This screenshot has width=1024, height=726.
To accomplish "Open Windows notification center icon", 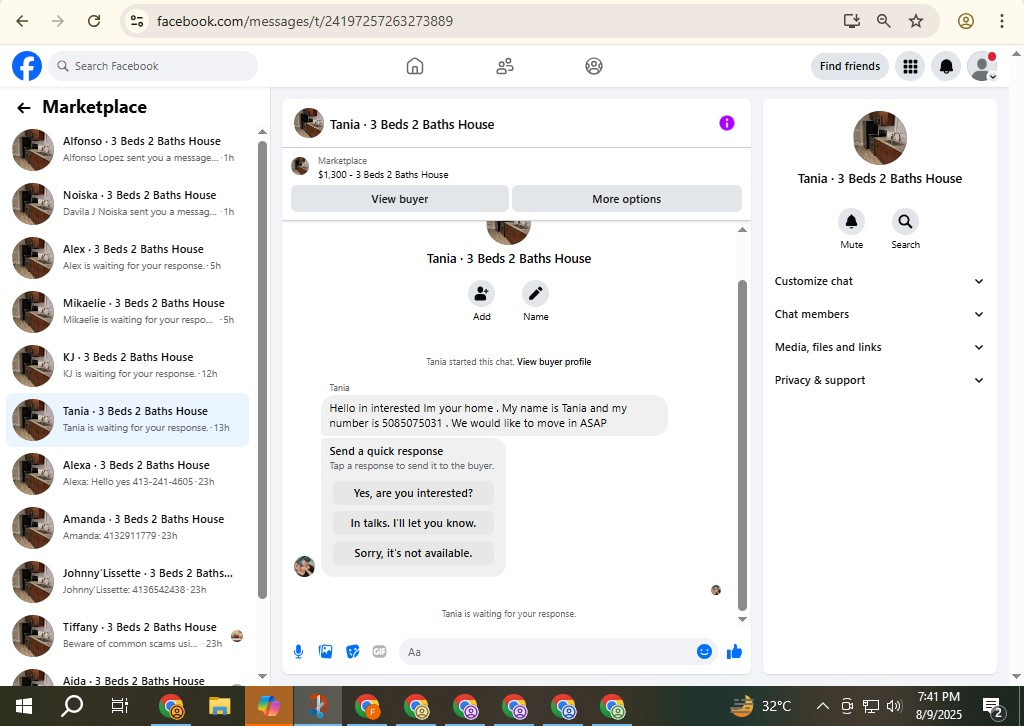I will tap(993, 706).
